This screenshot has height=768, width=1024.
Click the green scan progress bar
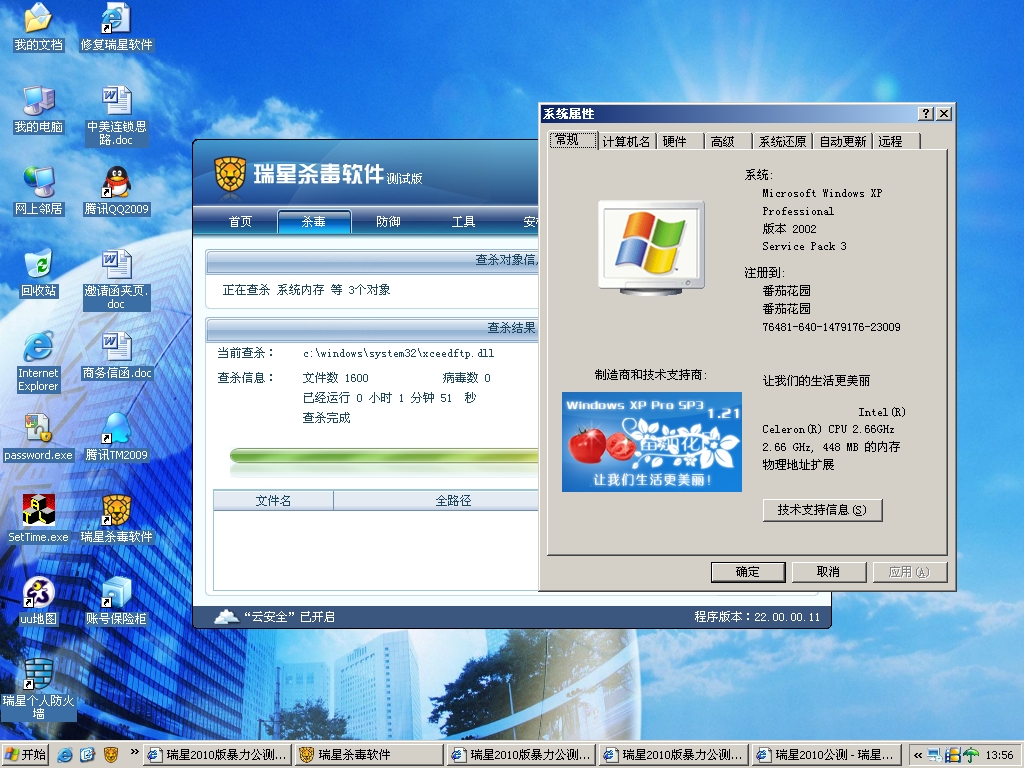pos(384,455)
